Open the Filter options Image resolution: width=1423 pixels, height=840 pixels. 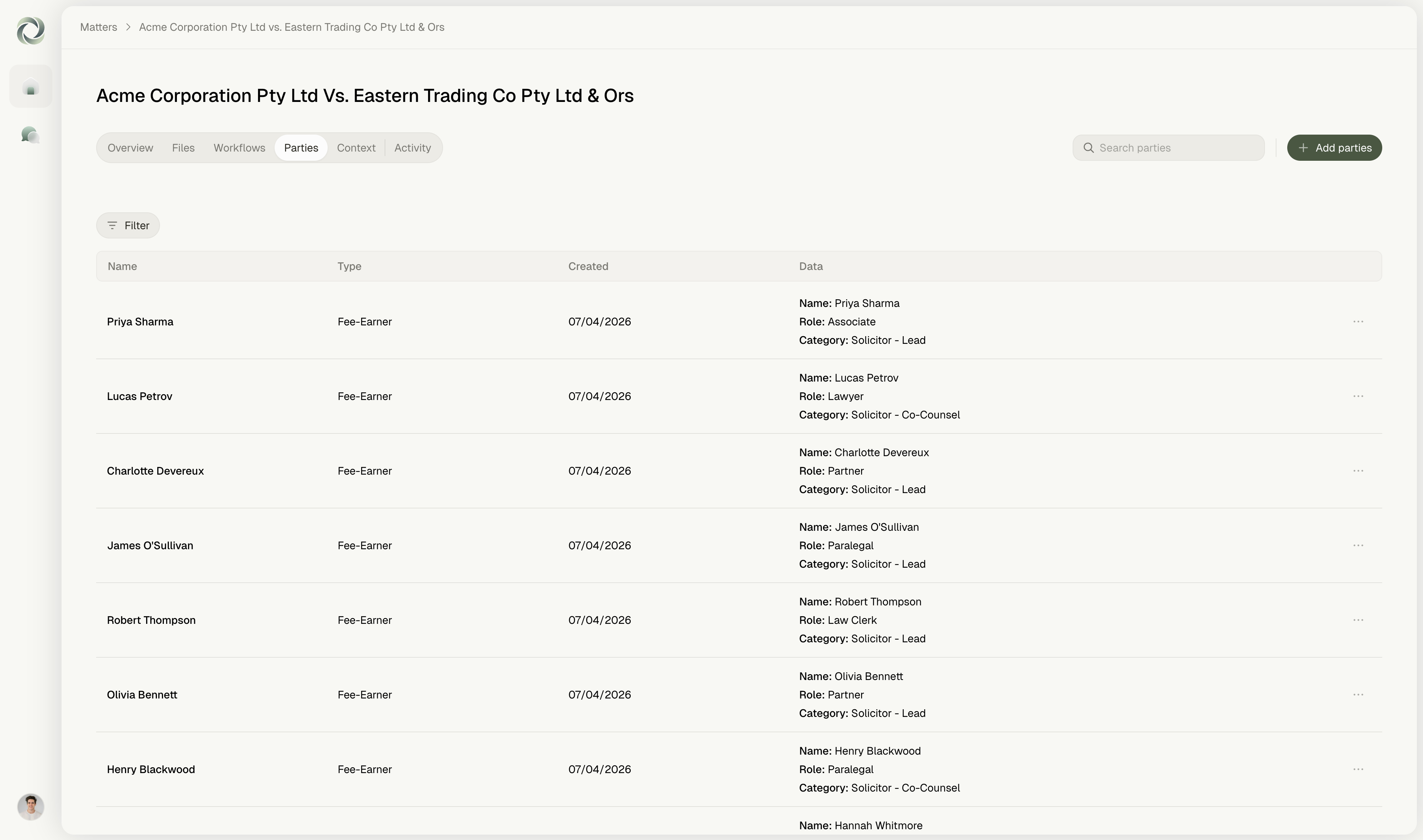(x=128, y=225)
